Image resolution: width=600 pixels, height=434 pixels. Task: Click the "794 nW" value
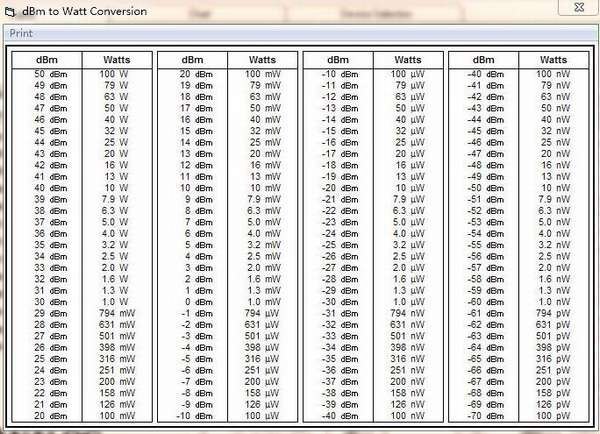coord(408,313)
